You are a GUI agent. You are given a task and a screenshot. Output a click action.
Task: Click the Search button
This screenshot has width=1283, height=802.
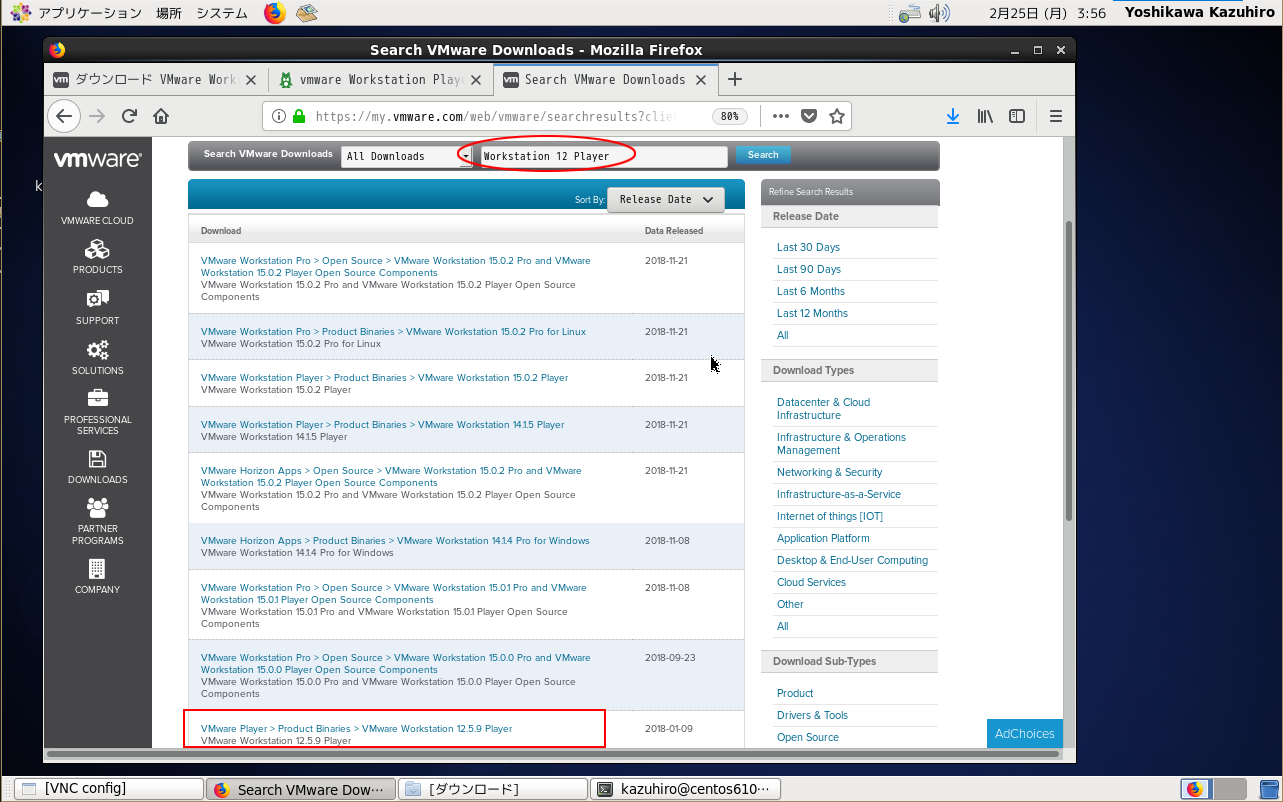763,155
